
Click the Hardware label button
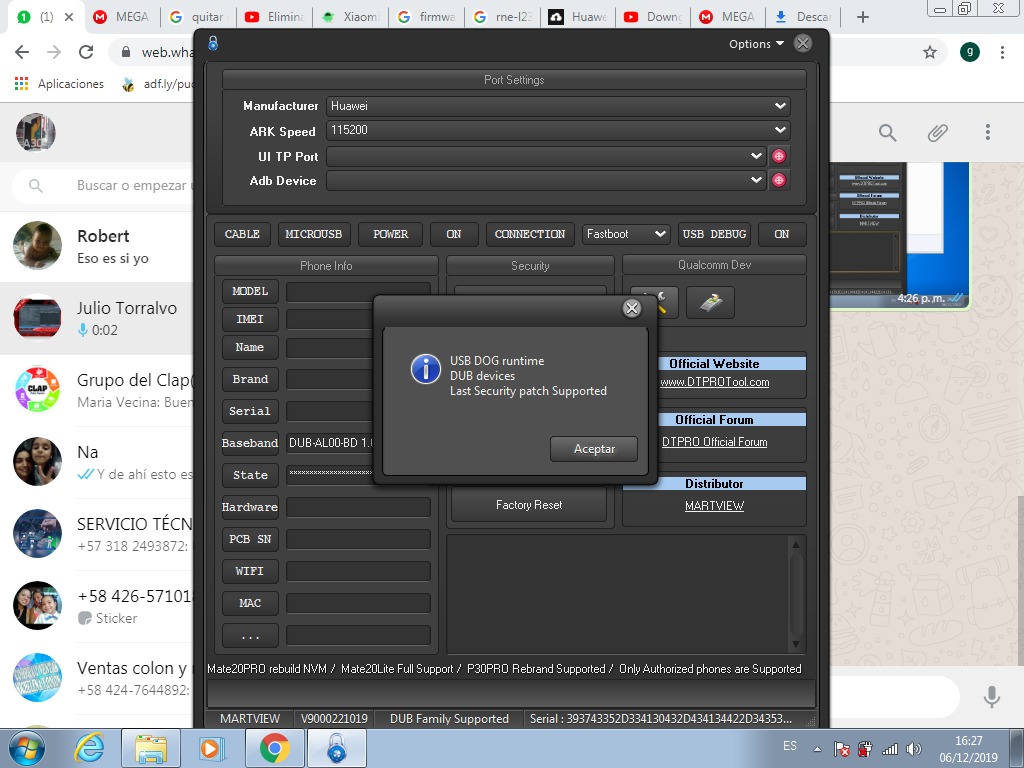pos(250,507)
